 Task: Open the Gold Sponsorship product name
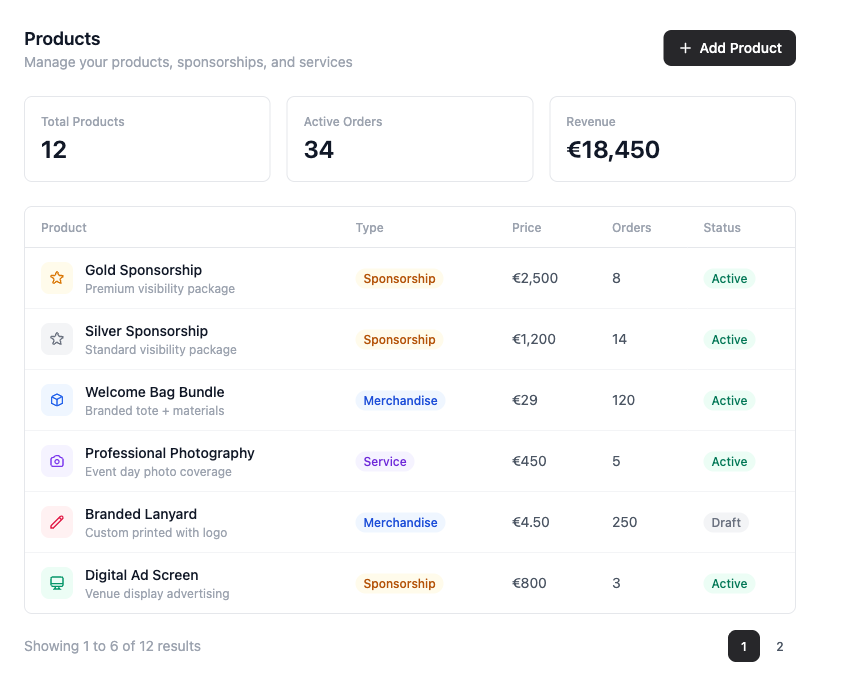click(x=143, y=270)
